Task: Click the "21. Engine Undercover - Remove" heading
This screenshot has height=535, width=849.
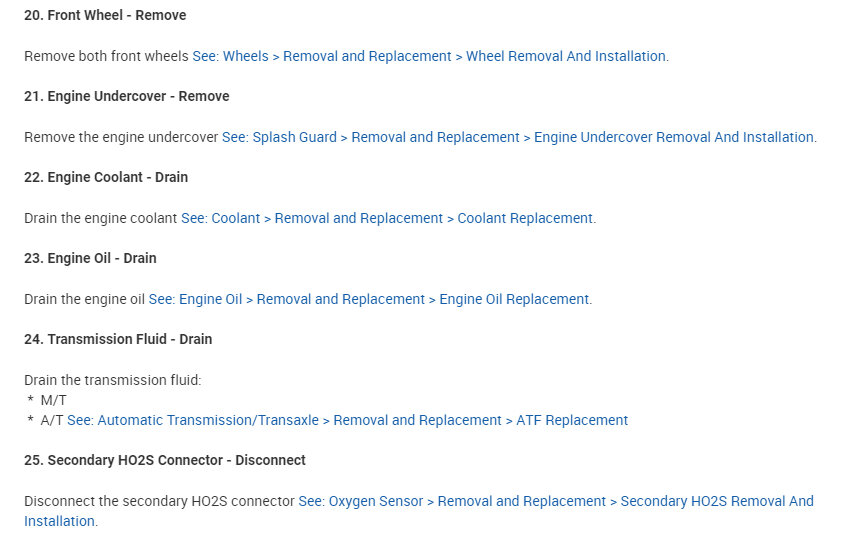Action: (127, 96)
